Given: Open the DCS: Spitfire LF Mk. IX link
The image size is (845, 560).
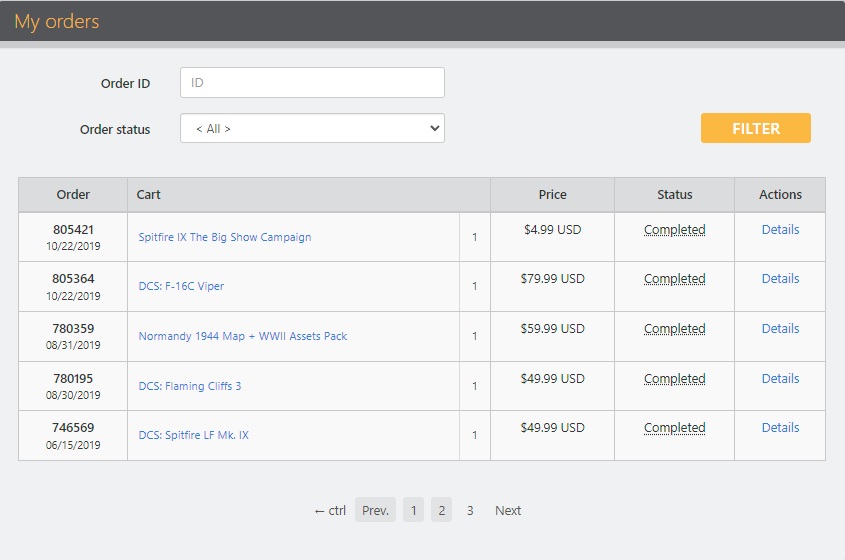Looking at the screenshot, I should coord(193,435).
